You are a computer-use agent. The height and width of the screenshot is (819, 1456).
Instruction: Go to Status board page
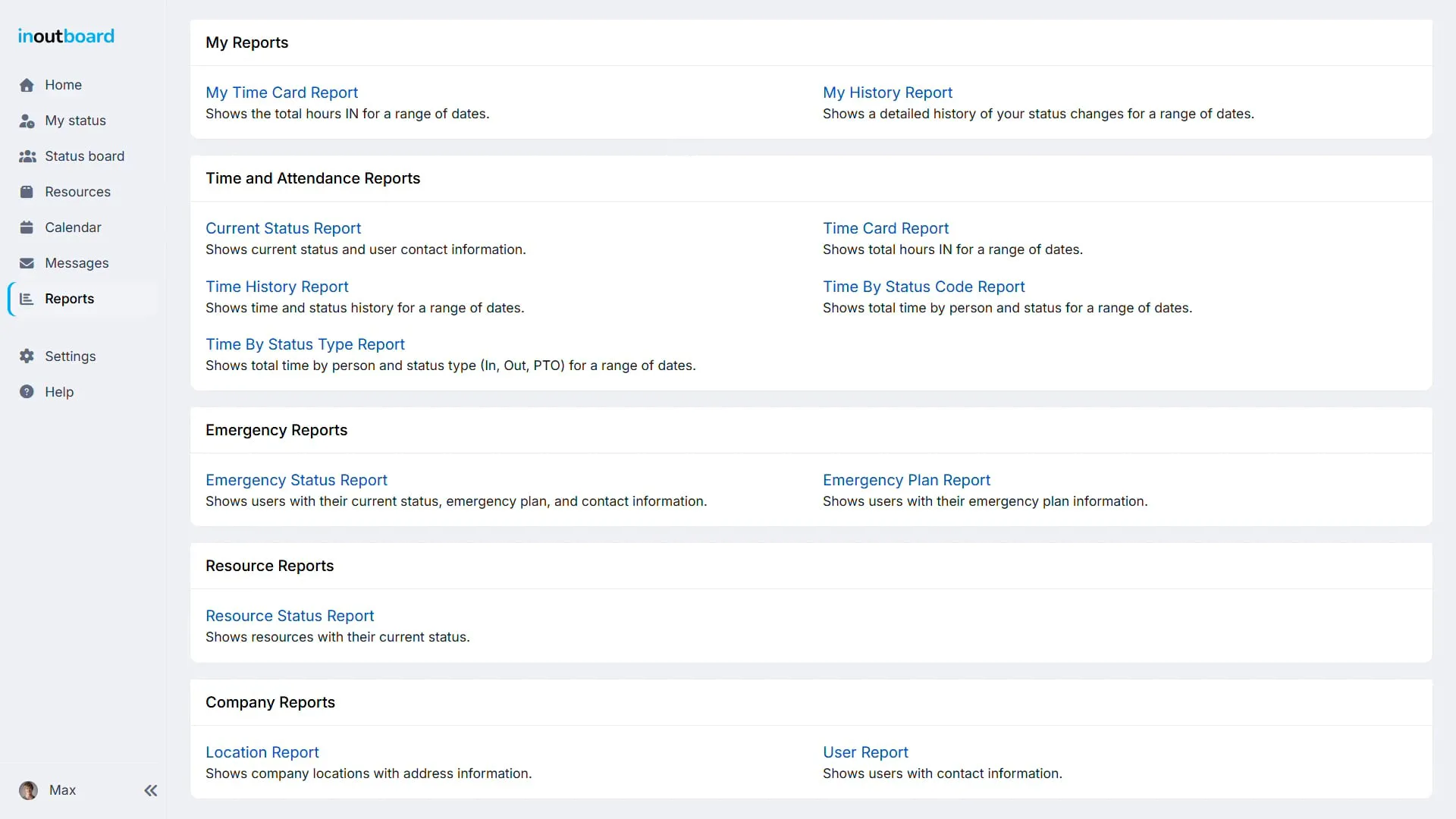[x=83, y=156]
